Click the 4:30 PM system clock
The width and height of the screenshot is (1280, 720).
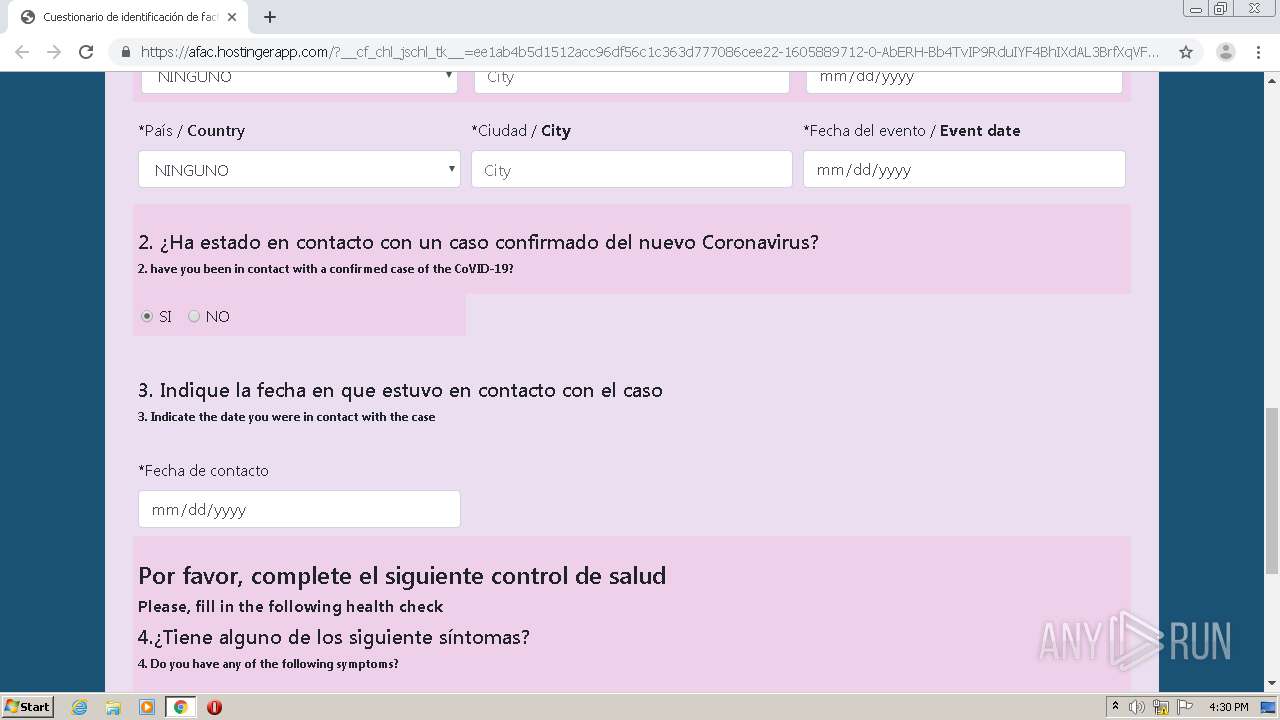tap(1228, 707)
